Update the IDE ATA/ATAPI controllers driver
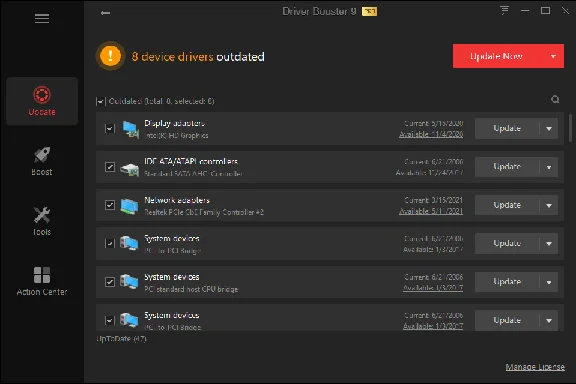 507,167
